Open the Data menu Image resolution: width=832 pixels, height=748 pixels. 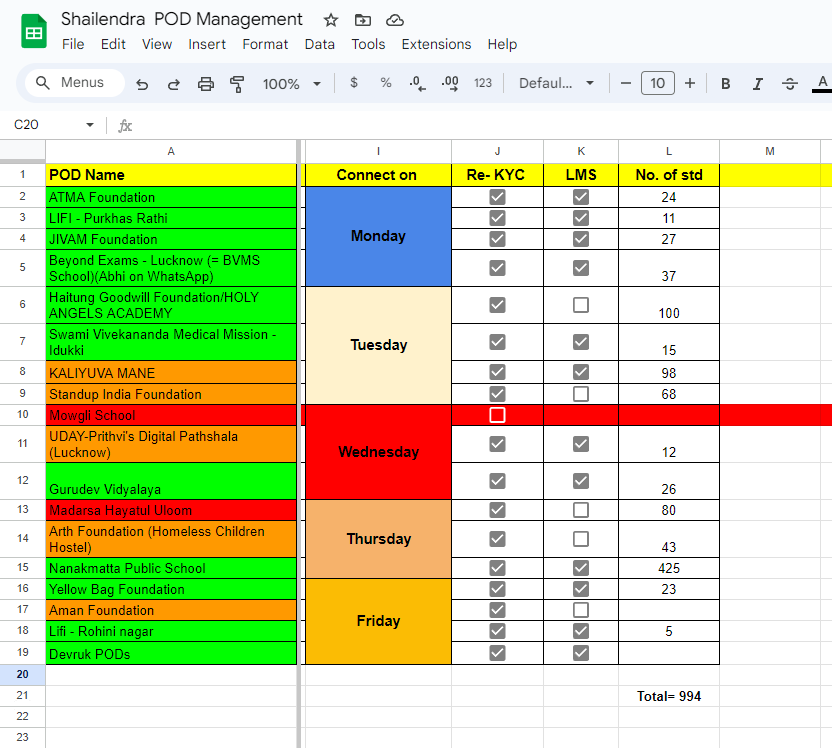319,44
